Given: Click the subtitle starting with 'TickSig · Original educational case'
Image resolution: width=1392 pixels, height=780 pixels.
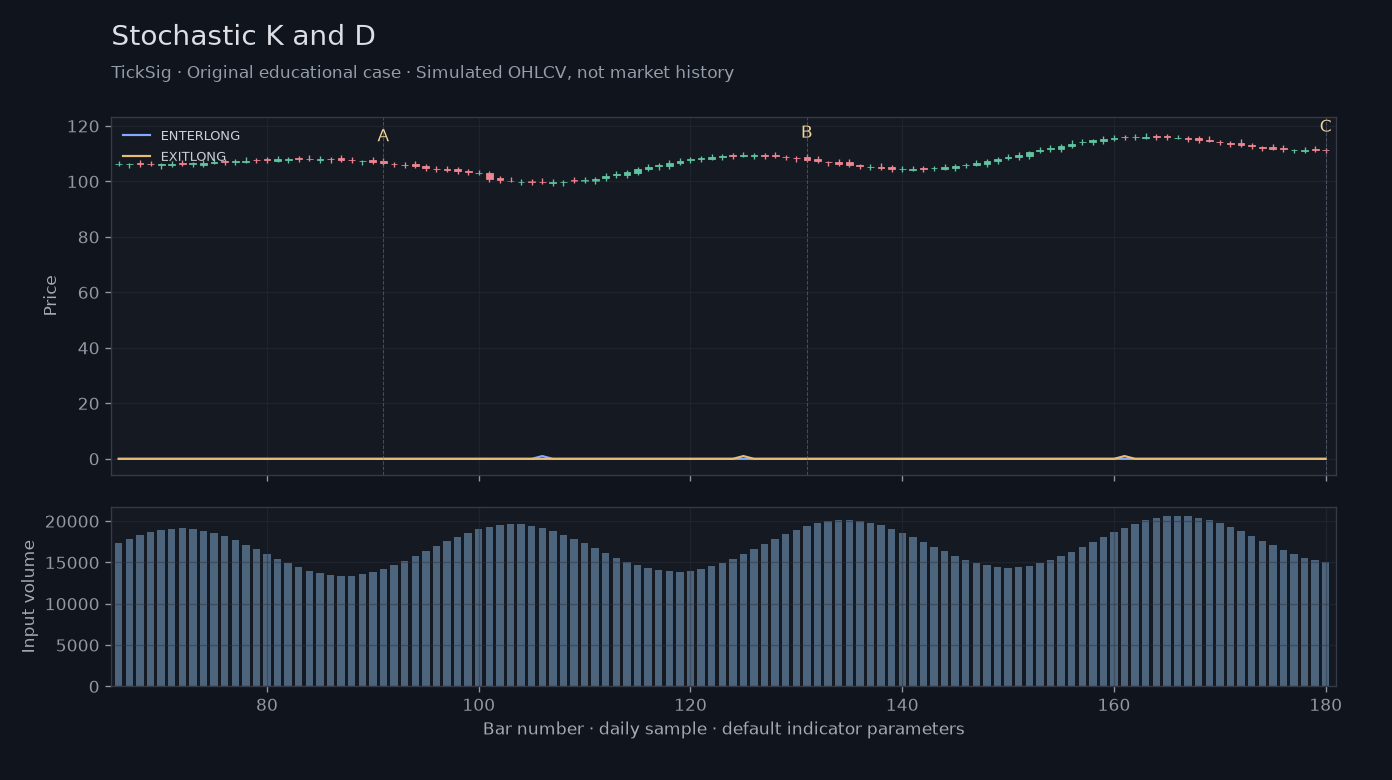Looking at the screenshot, I should point(422,73).
